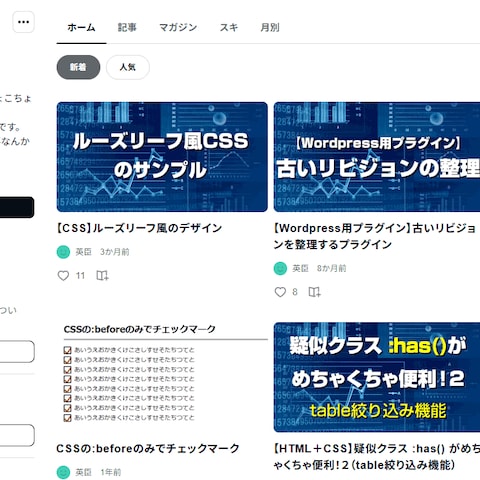Click author avatar under チェックマーク article
Viewport: 480px width, 480px height.
[x=63, y=472]
